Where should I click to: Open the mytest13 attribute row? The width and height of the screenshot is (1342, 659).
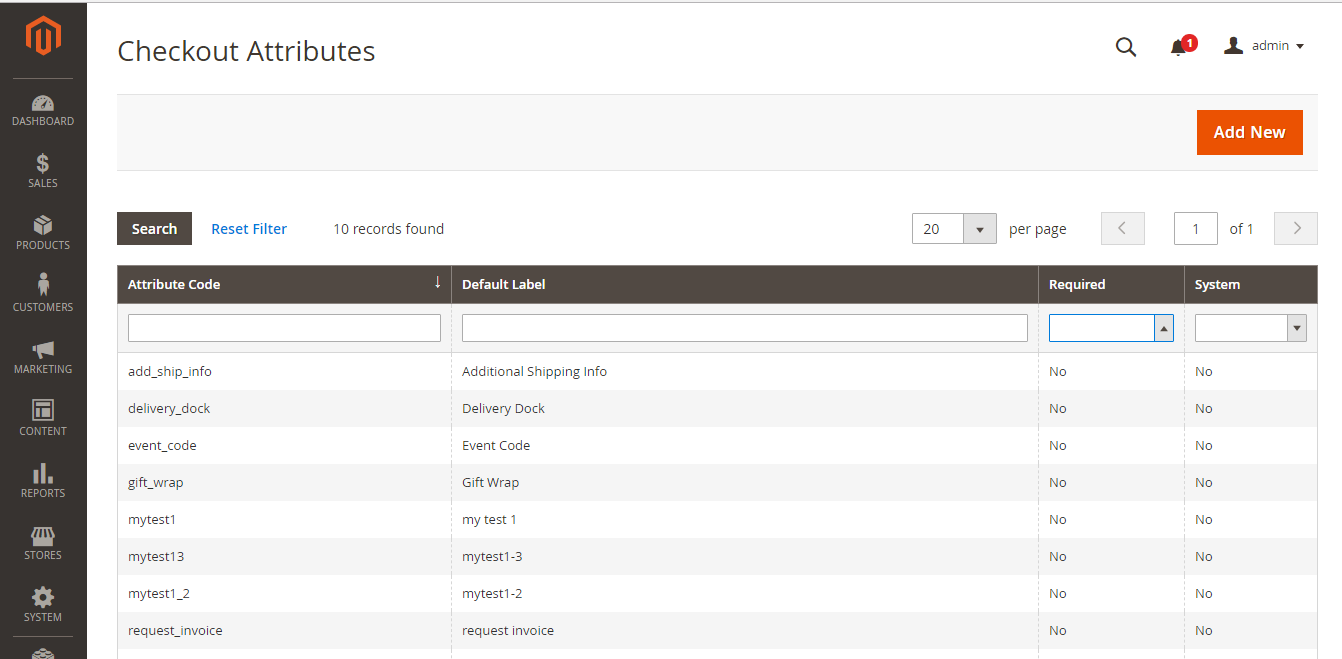coord(717,556)
